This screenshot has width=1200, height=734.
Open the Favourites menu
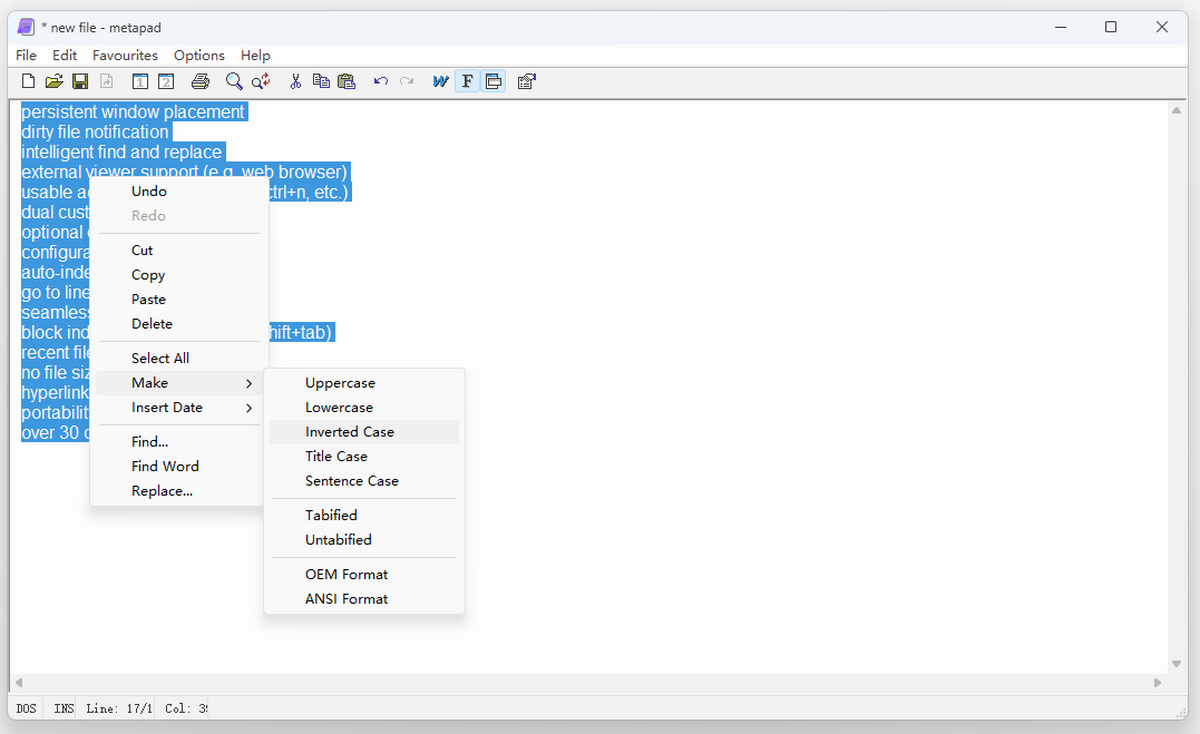click(125, 55)
